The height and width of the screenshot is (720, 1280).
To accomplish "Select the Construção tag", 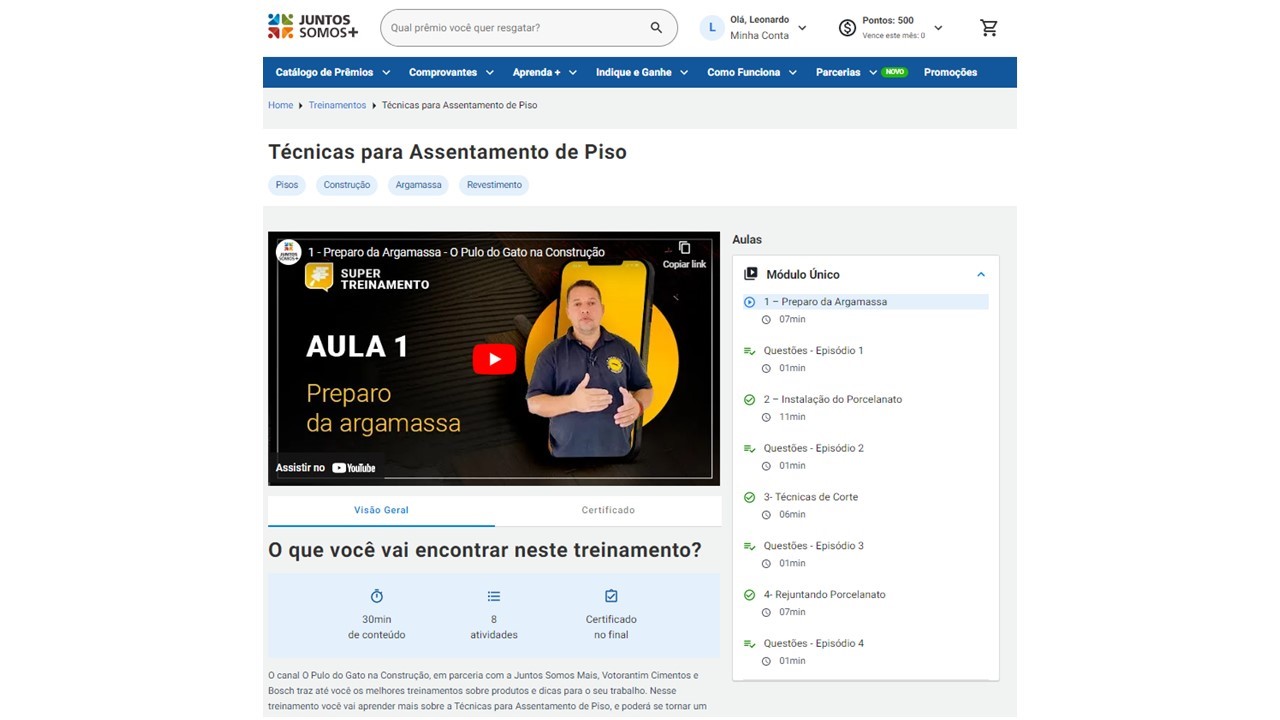I will [347, 185].
